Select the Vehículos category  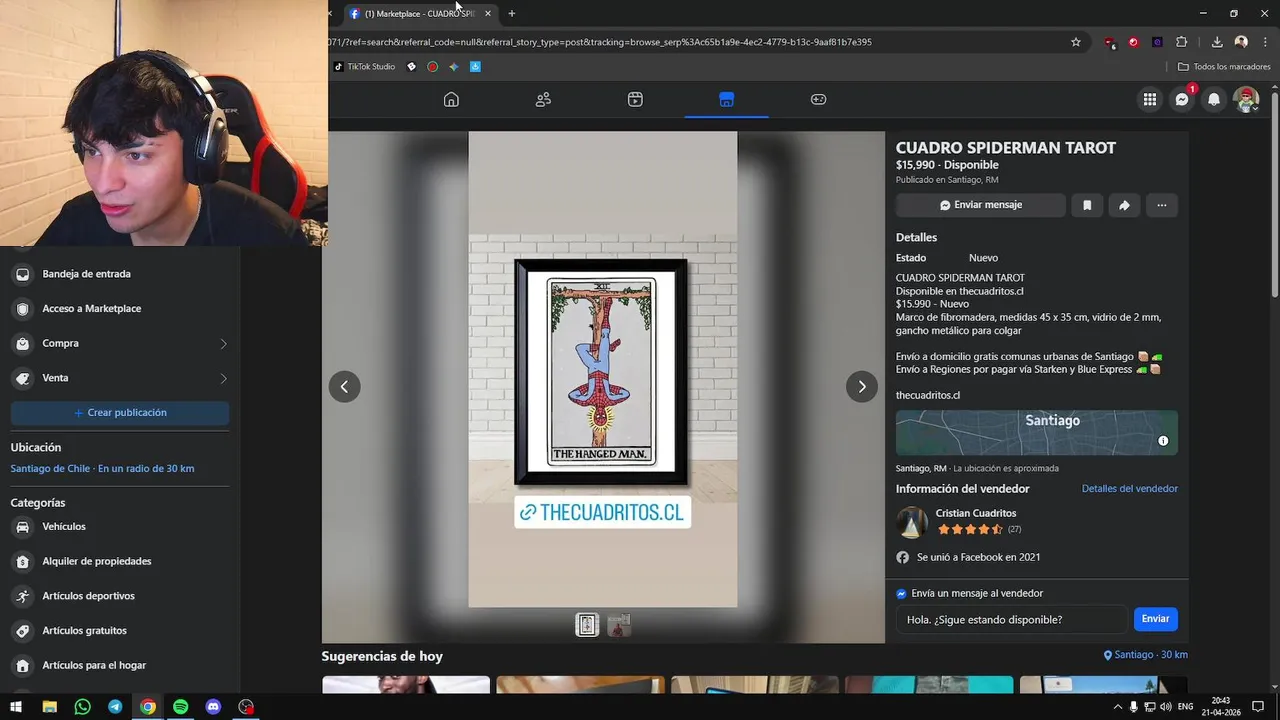pos(120,527)
